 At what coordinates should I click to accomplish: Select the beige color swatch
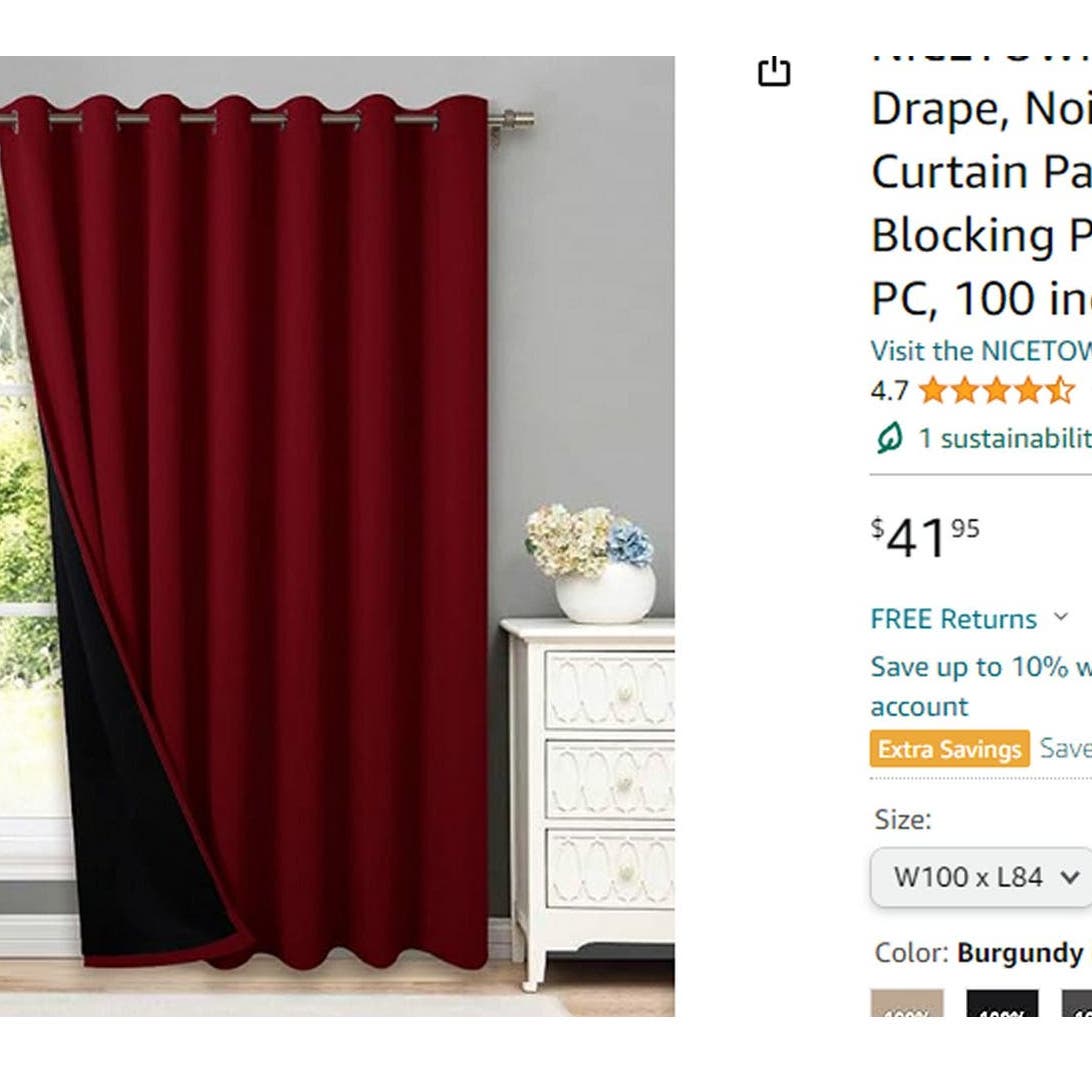[907, 1003]
